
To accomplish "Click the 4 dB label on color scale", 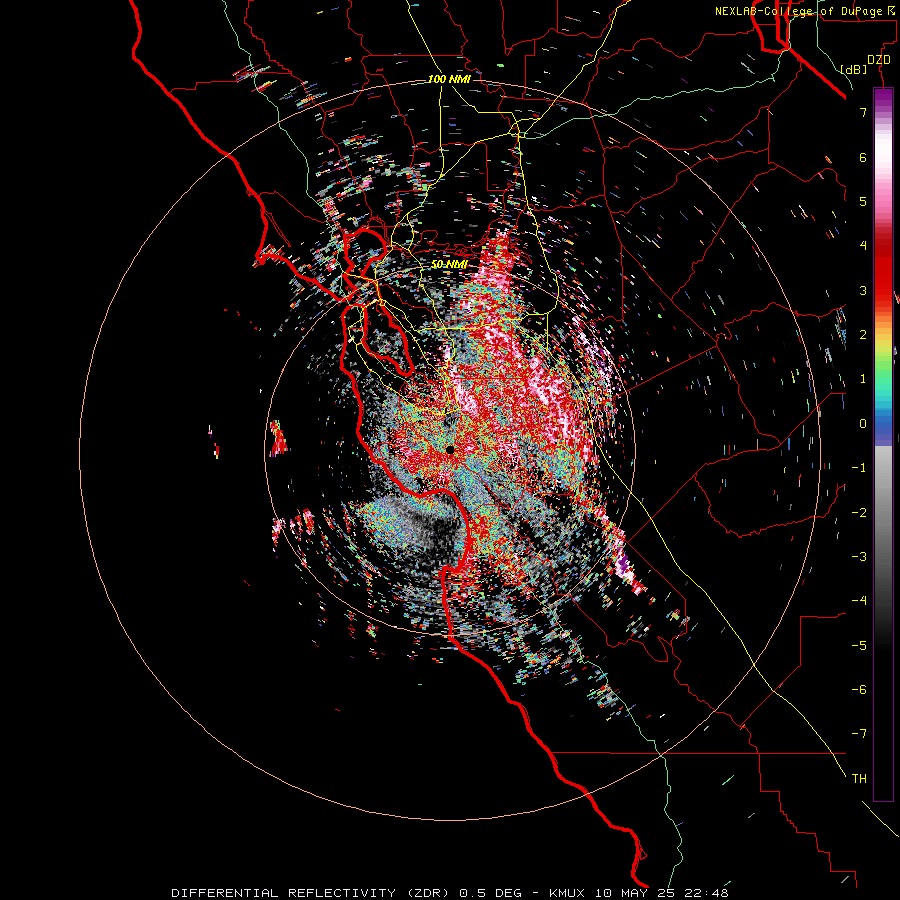I will 863,246.
